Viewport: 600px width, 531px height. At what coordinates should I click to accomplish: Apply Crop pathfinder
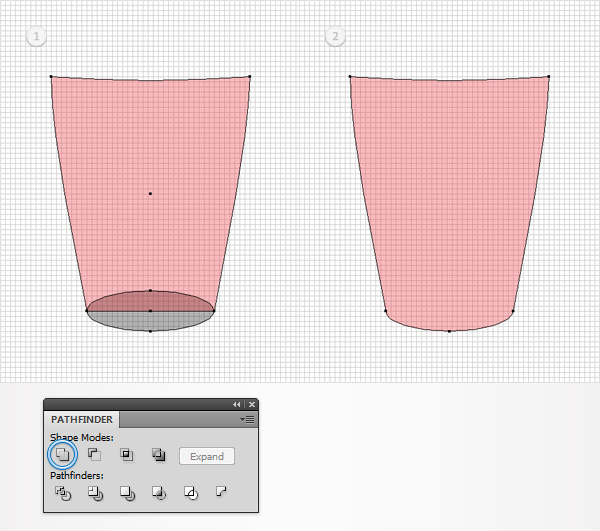(x=159, y=493)
